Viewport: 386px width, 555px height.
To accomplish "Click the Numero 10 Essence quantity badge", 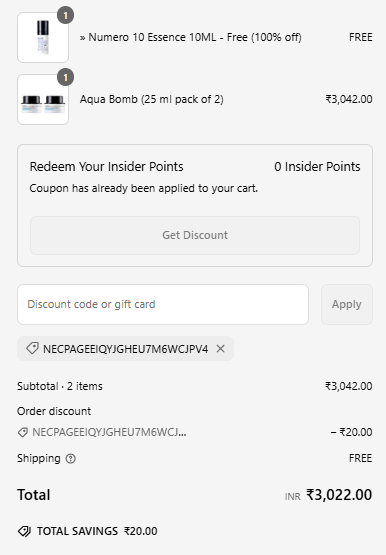I will [x=65, y=16].
